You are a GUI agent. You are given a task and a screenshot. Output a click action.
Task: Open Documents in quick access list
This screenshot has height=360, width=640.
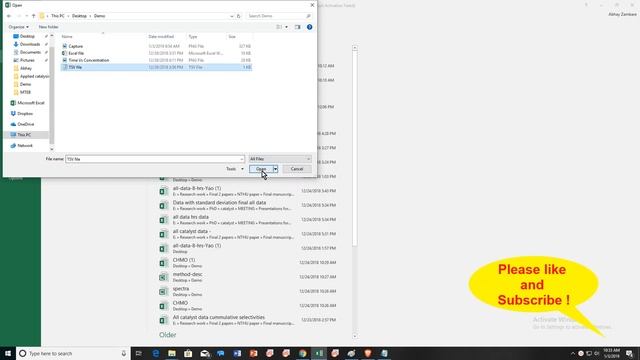coord(27,52)
